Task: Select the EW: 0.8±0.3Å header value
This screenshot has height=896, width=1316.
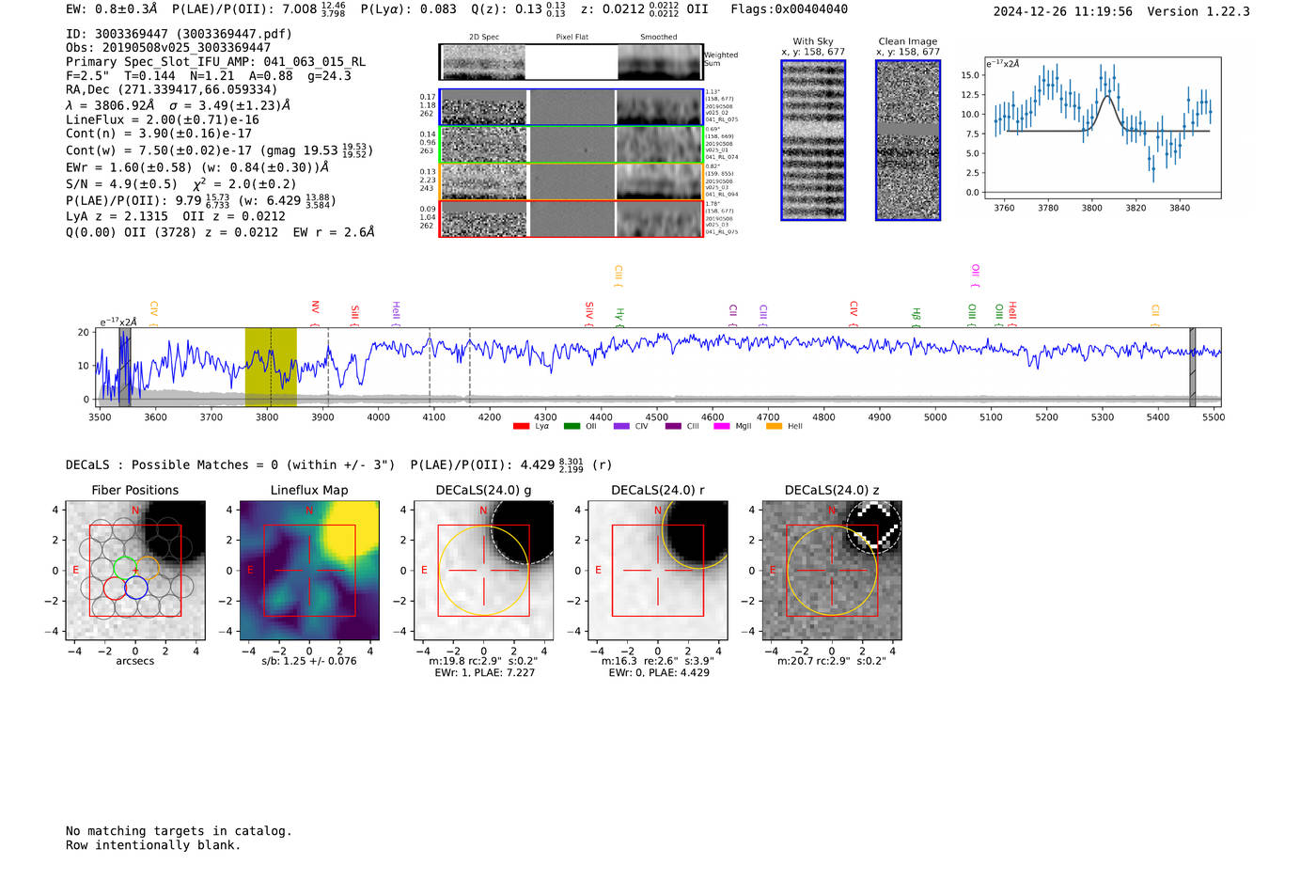Action: click(x=112, y=9)
